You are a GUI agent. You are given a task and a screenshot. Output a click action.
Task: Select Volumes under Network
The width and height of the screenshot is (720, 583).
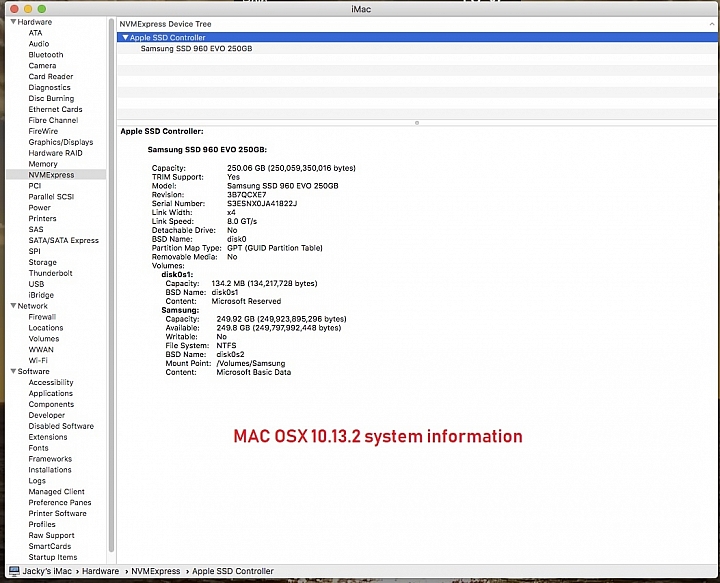(44, 339)
